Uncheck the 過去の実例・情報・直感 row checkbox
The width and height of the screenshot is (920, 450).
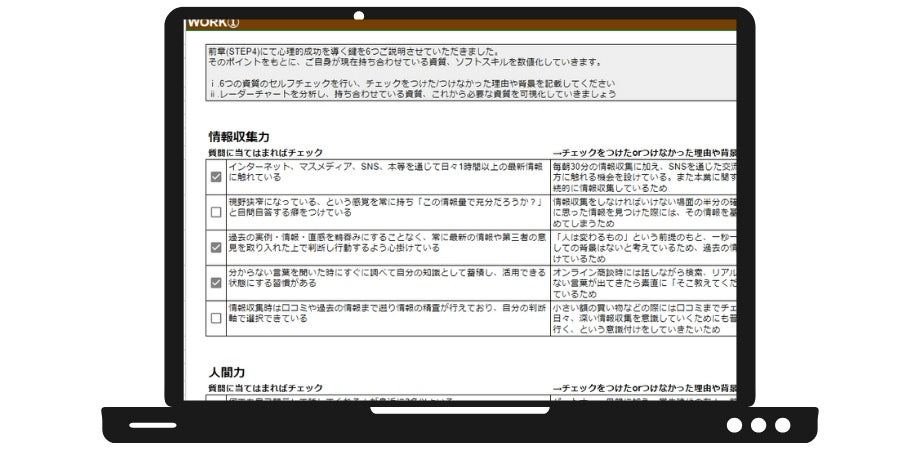(x=216, y=248)
